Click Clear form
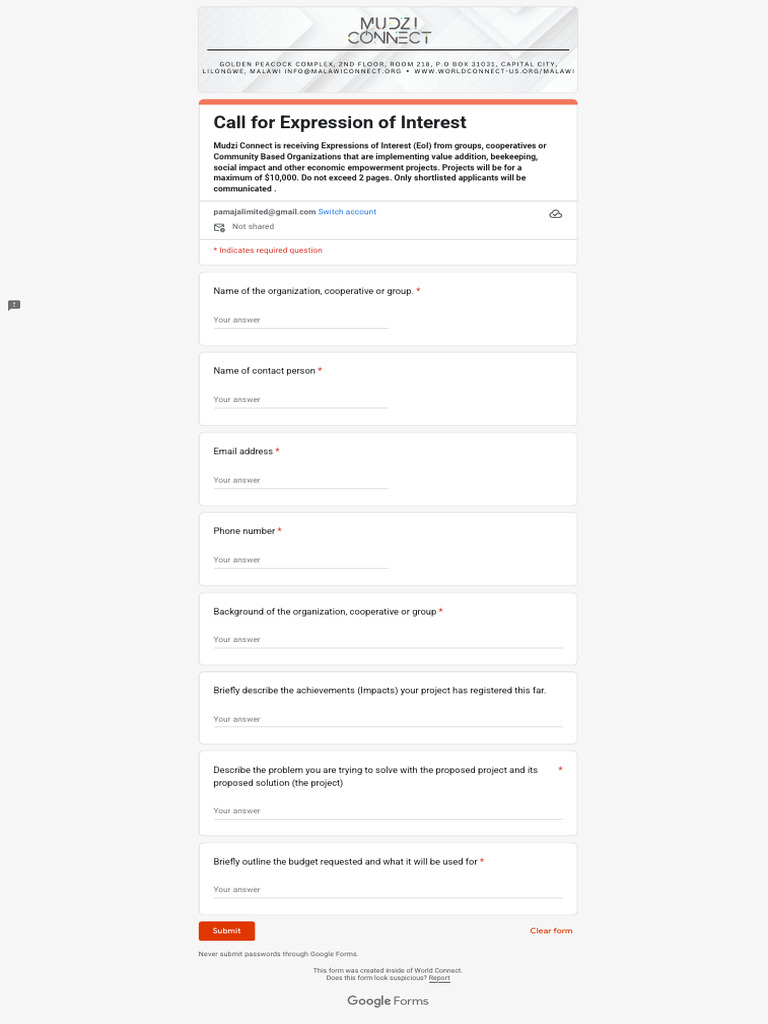Image resolution: width=768 pixels, height=1024 pixels. point(551,931)
